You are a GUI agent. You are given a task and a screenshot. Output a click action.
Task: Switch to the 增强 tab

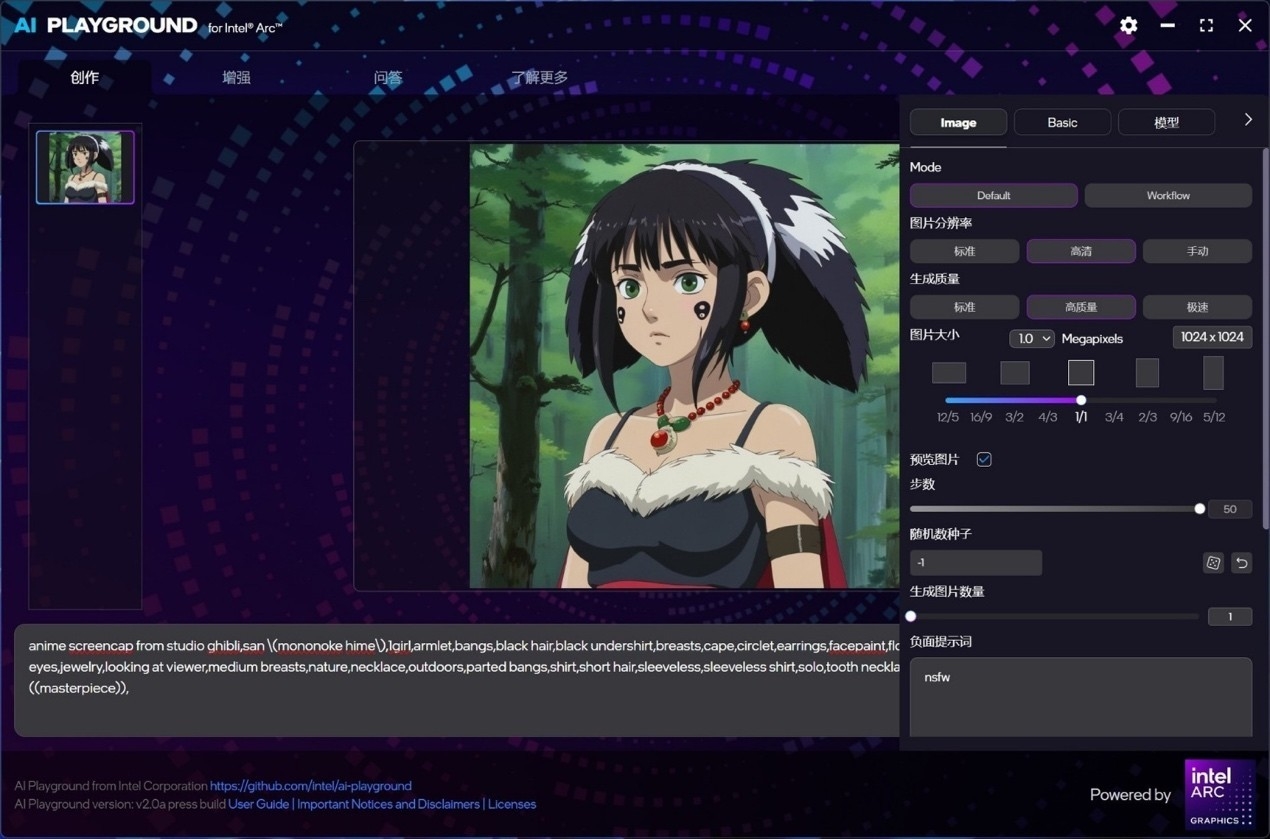pyautogui.click(x=236, y=77)
